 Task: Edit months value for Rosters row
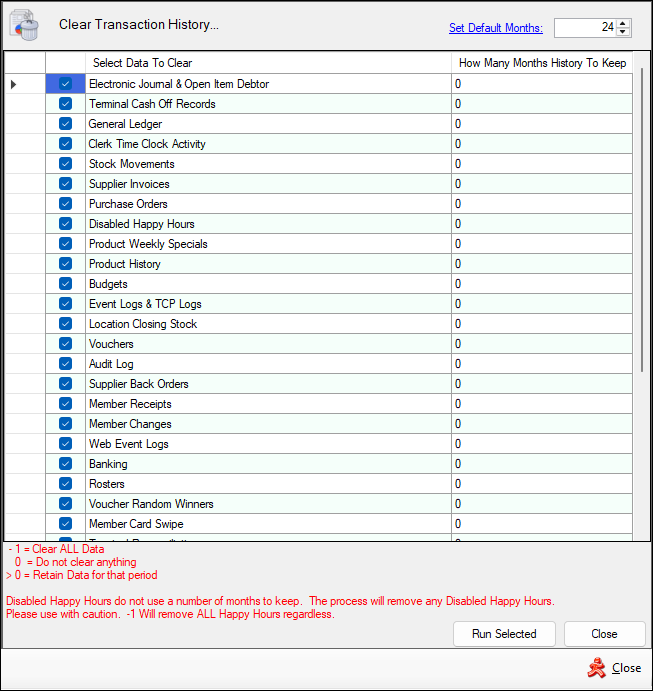pos(542,484)
